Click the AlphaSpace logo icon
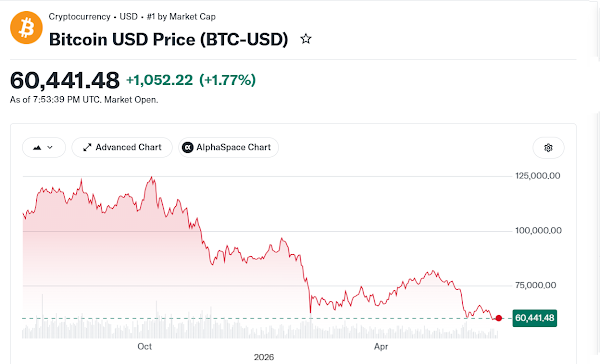This screenshot has width=600, height=364. [x=188, y=147]
